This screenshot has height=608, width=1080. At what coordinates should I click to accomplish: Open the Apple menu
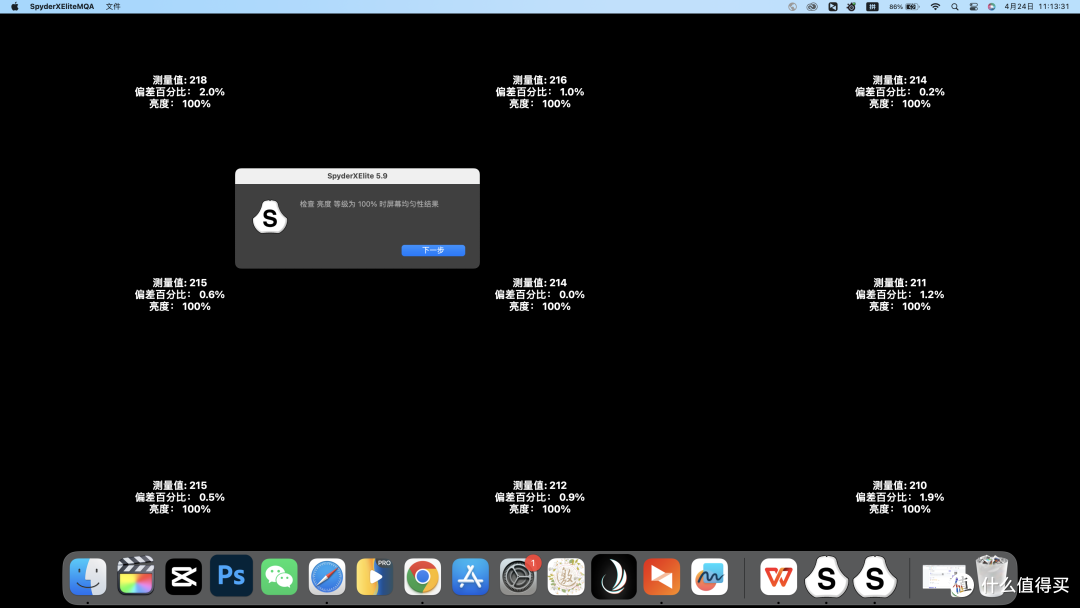(14, 6)
